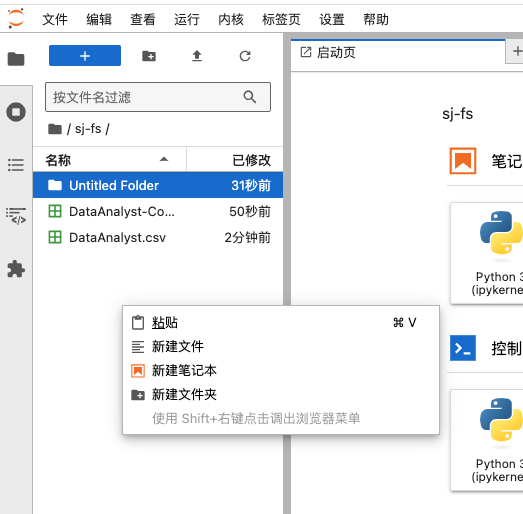Click the new folder toolbar icon
This screenshot has height=514, width=523.
[x=149, y=56]
